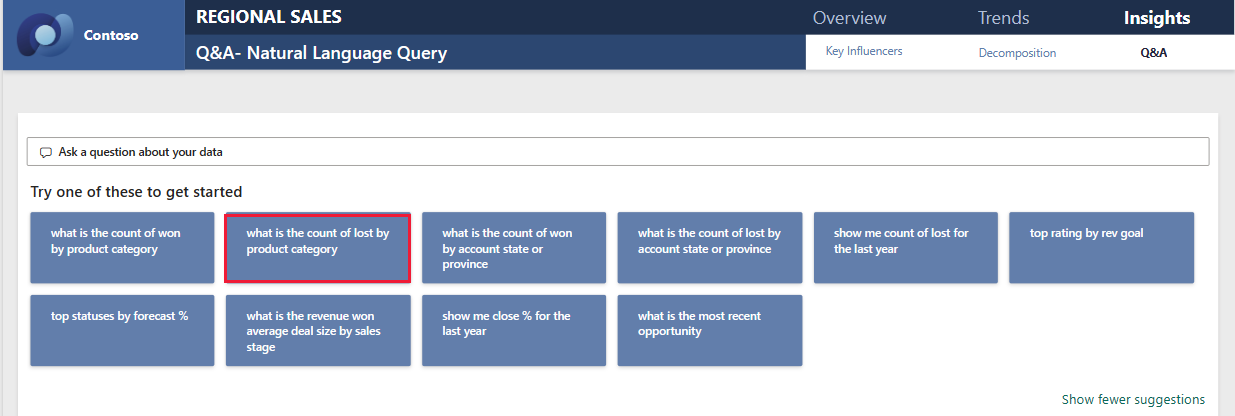This screenshot has width=1235, height=416.
Task: Select 'top rating by rev goal' suggestion
Action: [1101, 247]
